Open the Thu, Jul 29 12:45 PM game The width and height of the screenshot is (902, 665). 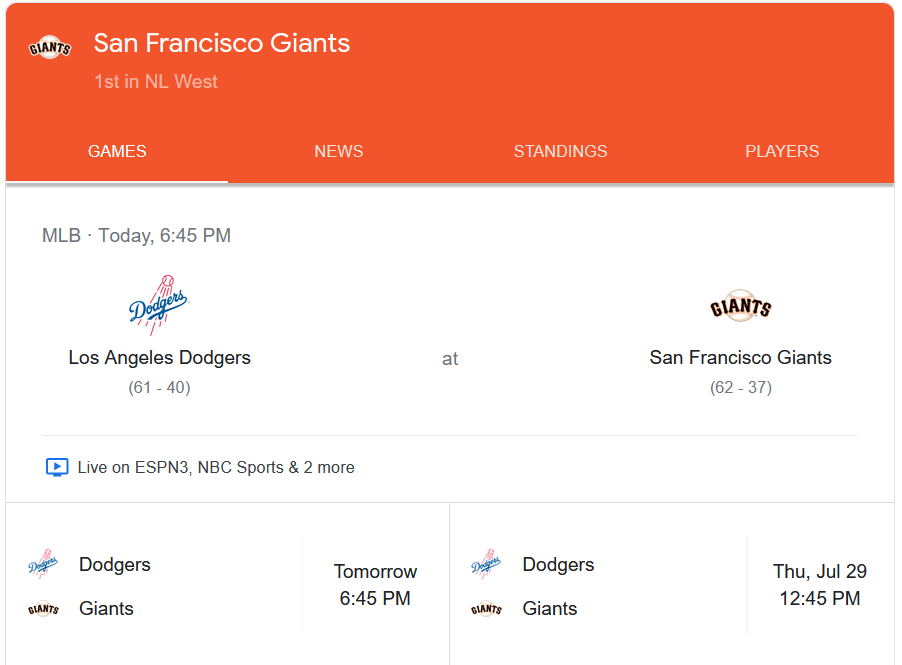coord(819,586)
